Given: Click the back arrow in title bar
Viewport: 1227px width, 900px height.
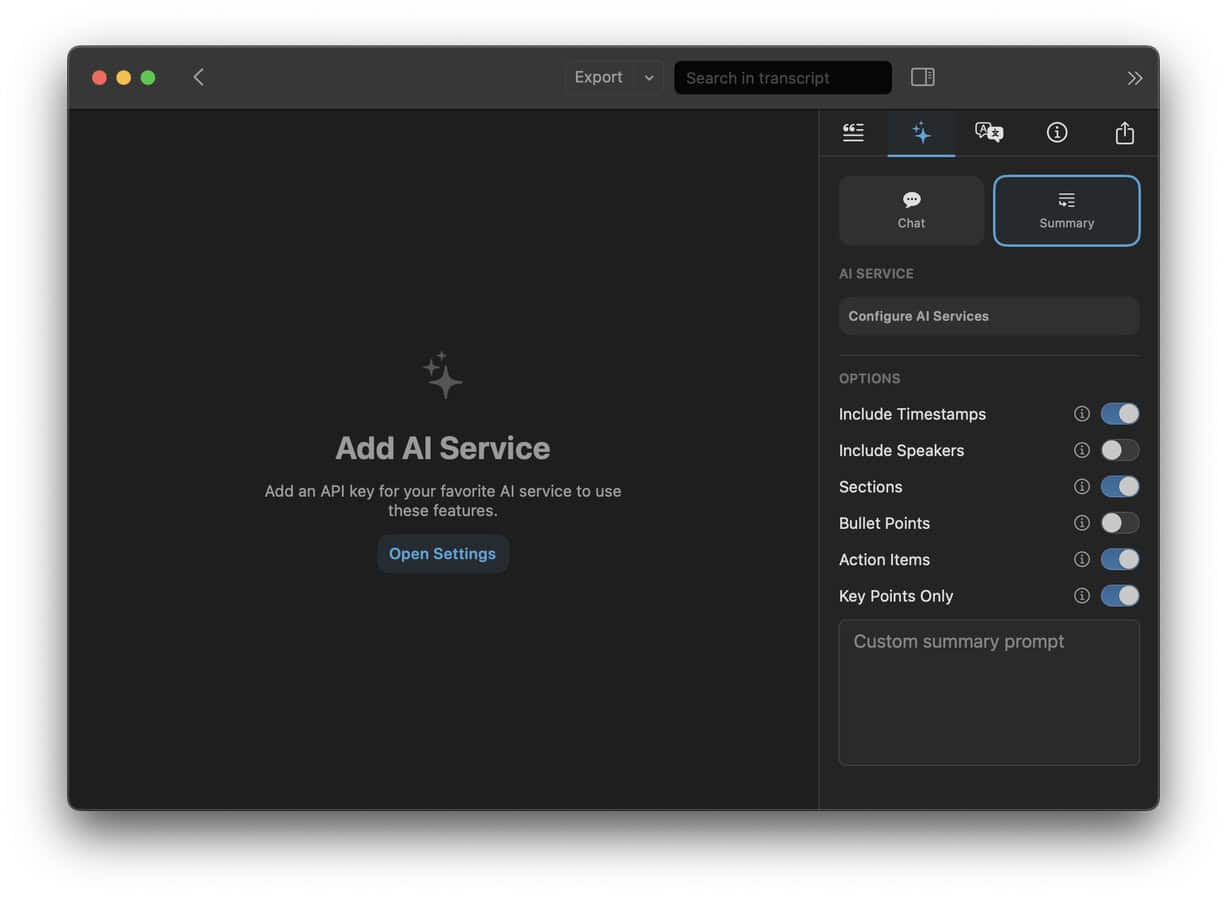Looking at the screenshot, I should [x=198, y=77].
